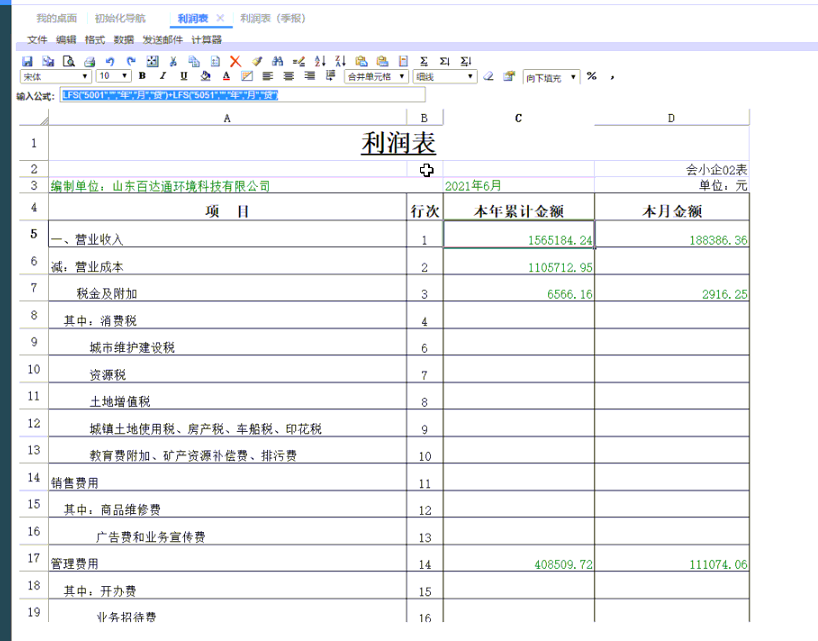The height and width of the screenshot is (641, 818).
Task: Activate the format painter brush icon
Action: (257, 62)
